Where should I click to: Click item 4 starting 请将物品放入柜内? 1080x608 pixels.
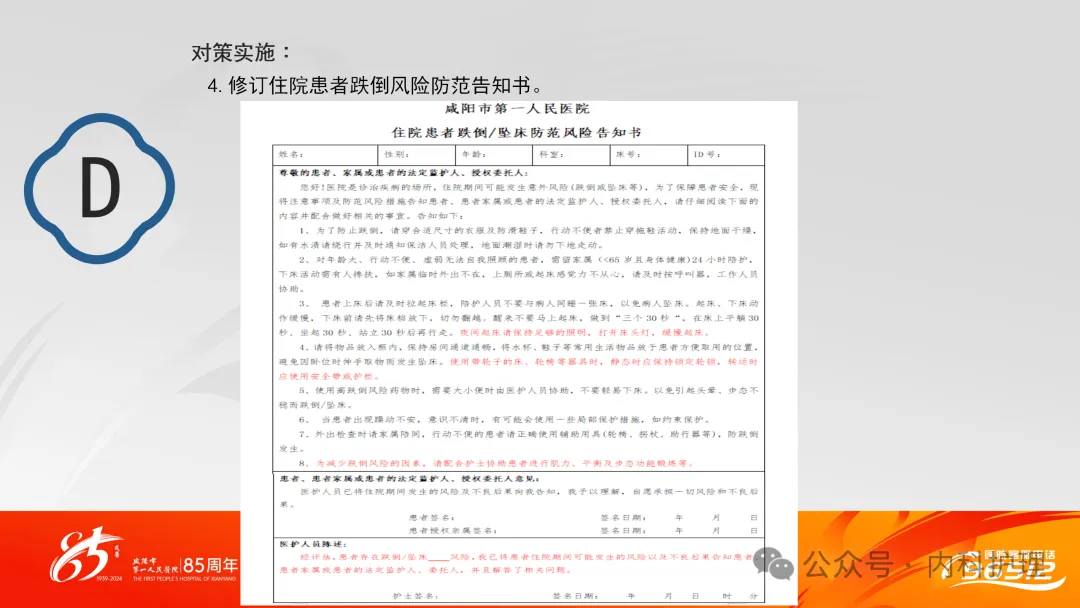click(x=518, y=361)
